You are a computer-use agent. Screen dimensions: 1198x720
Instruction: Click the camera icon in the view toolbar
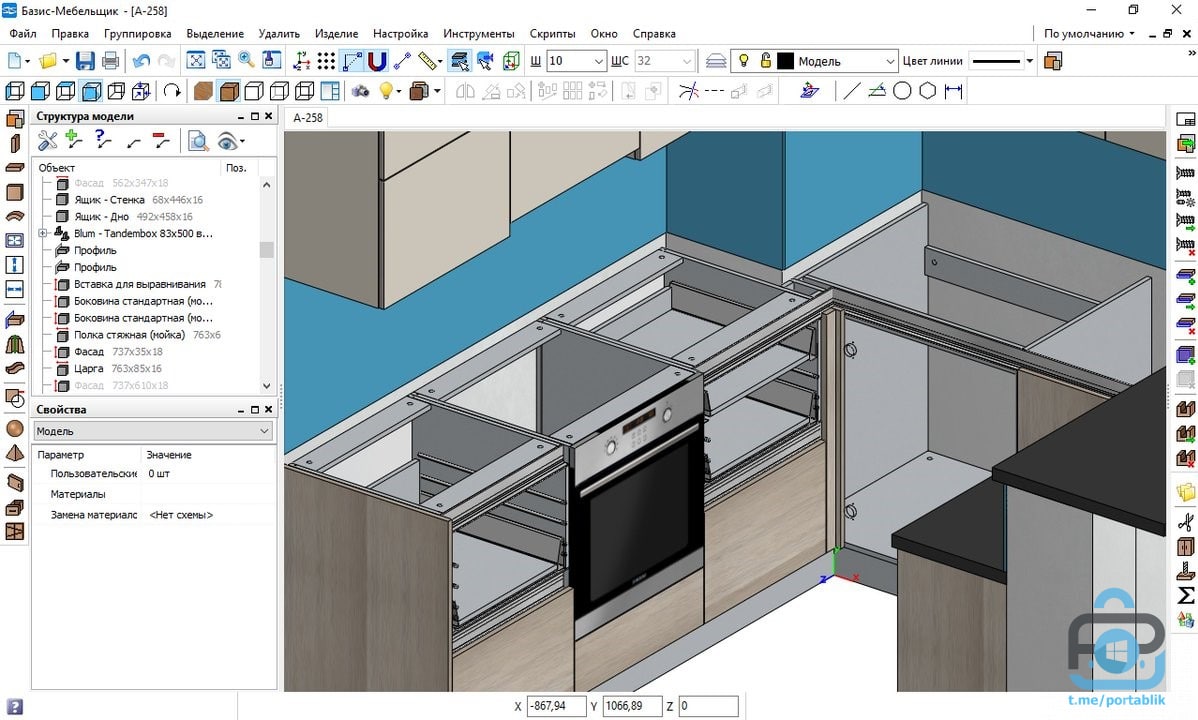click(360, 92)
